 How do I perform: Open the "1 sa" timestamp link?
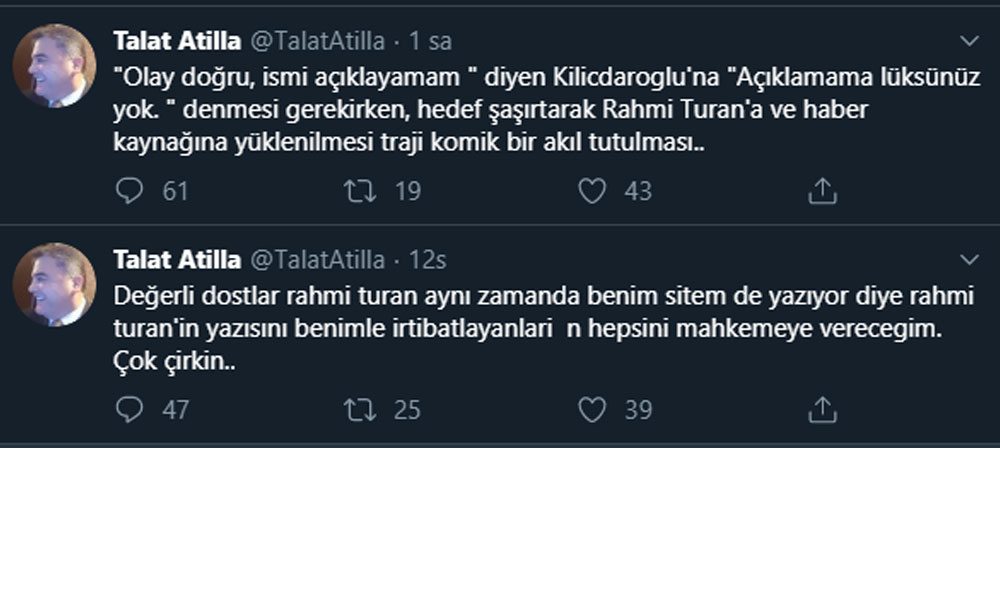(x=430, y=41)
